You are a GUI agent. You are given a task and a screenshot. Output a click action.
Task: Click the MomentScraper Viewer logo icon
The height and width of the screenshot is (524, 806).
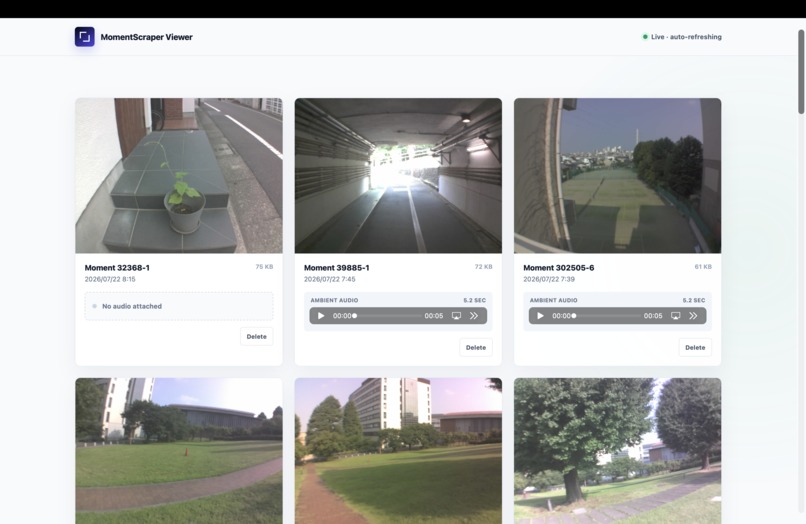(x=84, y=37)
